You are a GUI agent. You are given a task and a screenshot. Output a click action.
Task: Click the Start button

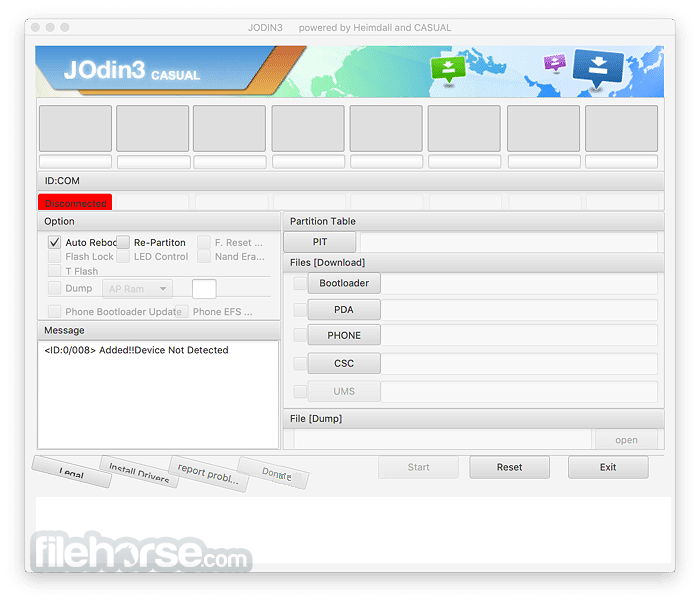pyautogui.click(x=418, y=467)
